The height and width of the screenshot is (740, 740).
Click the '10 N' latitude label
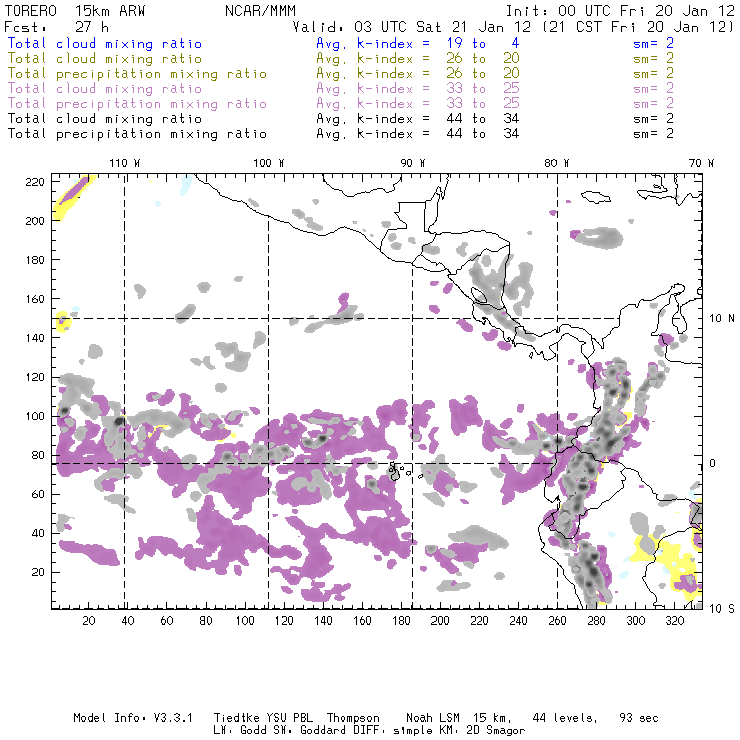722,319
